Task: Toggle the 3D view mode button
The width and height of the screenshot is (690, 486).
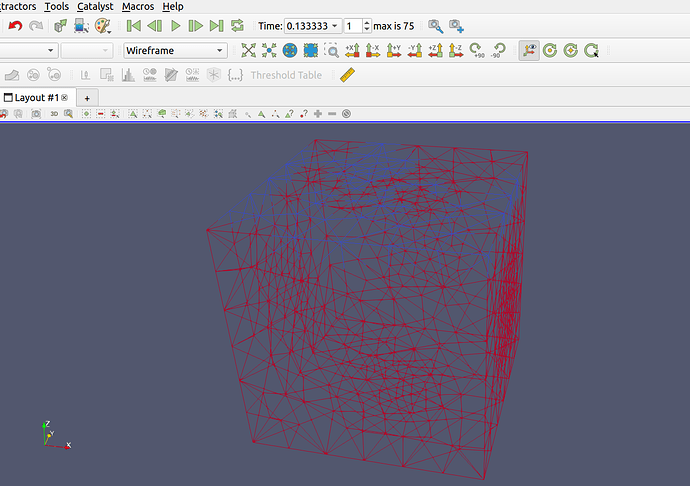Action: point(54,114)
